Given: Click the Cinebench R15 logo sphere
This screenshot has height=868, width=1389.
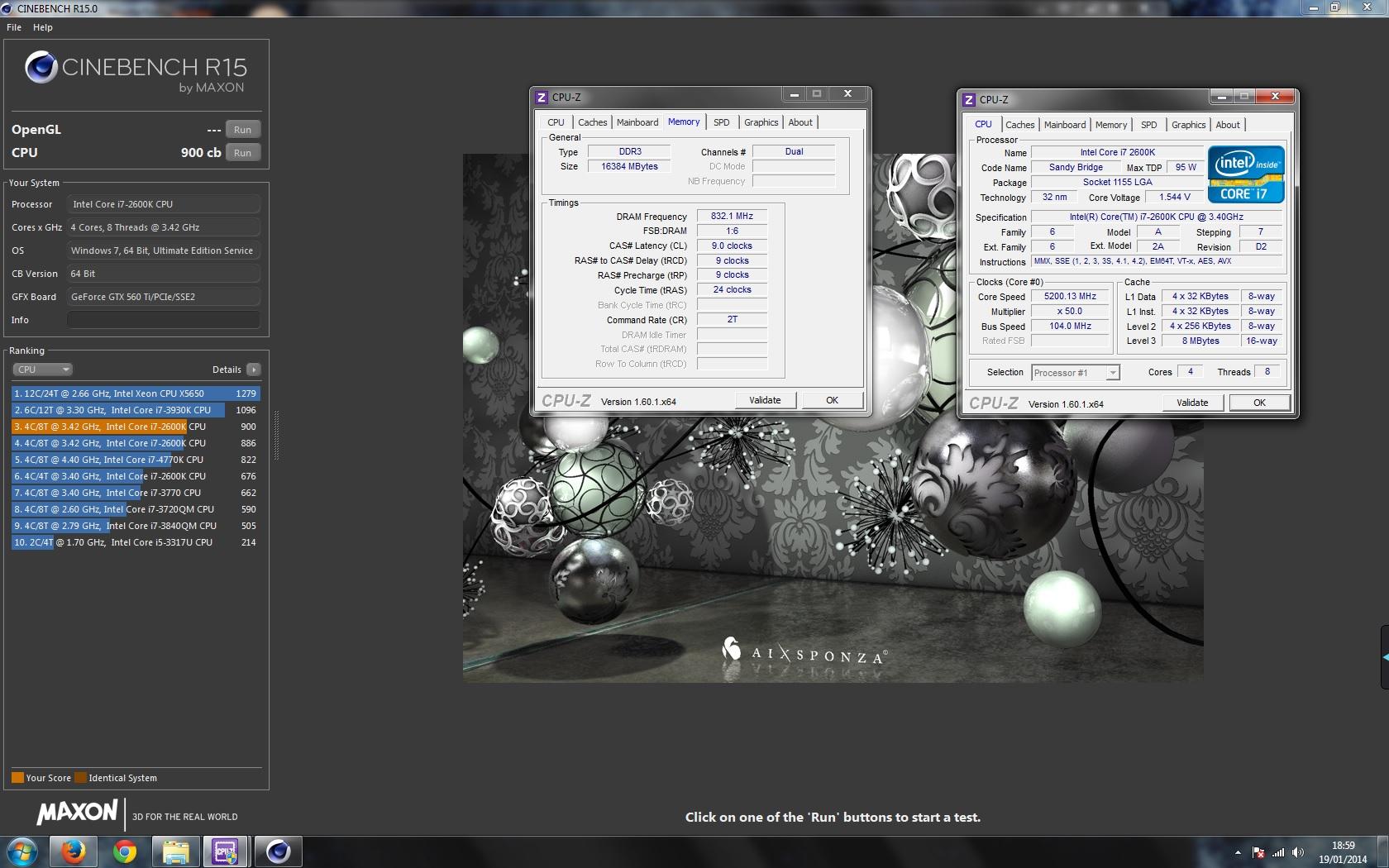Looking at the screenshot, I should pos(41,67).
